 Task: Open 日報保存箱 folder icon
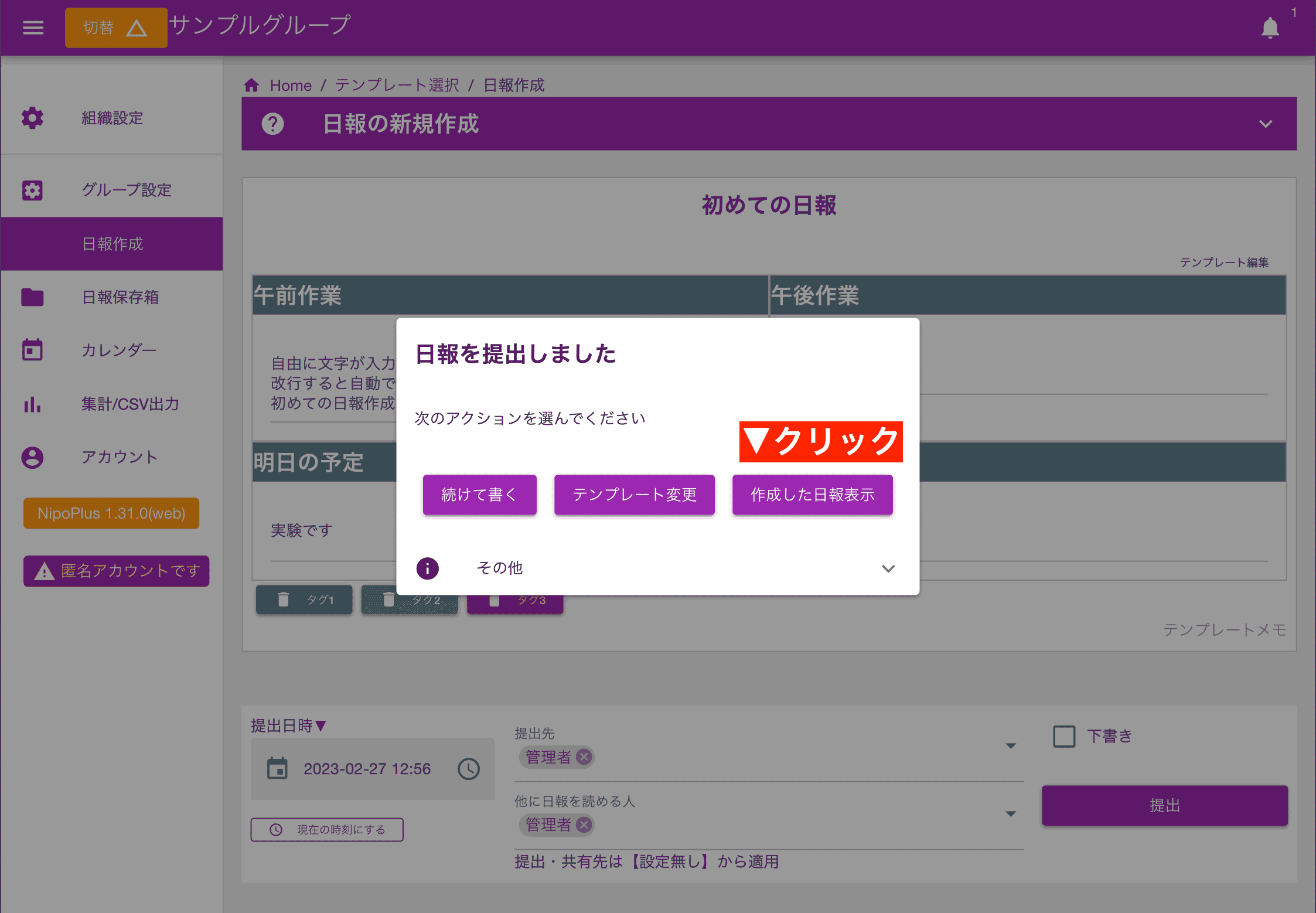coord(32,297)
